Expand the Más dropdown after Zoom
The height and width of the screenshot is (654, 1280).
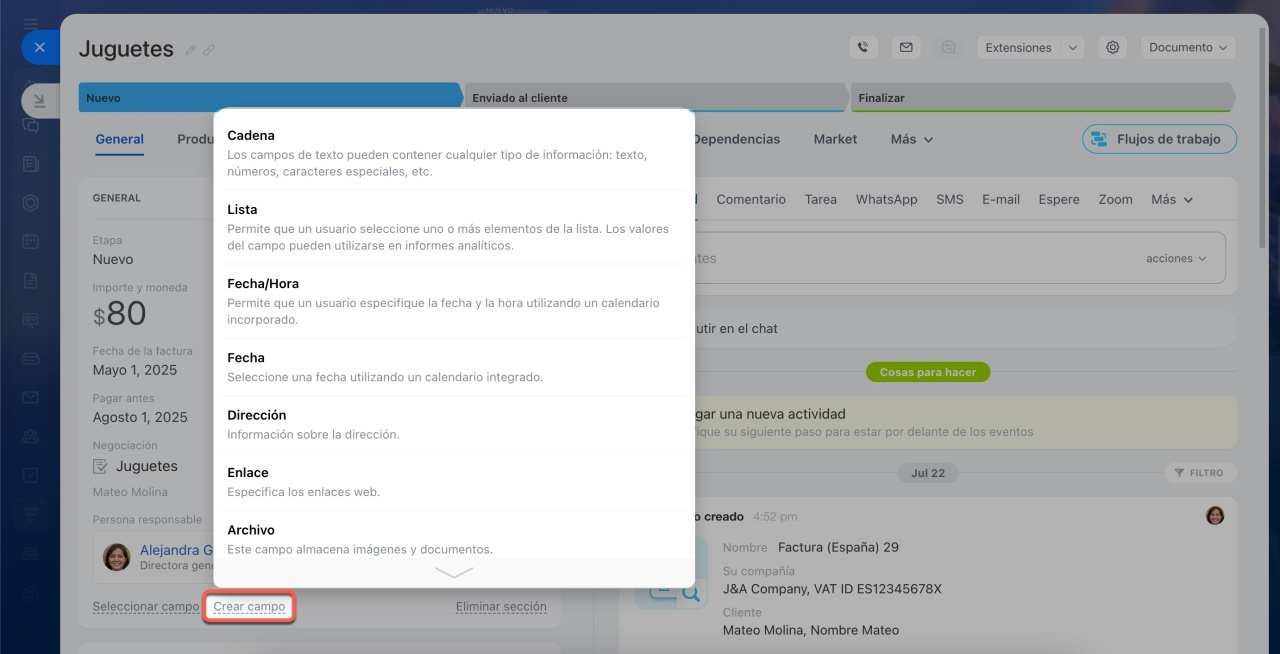point(1172,199)
